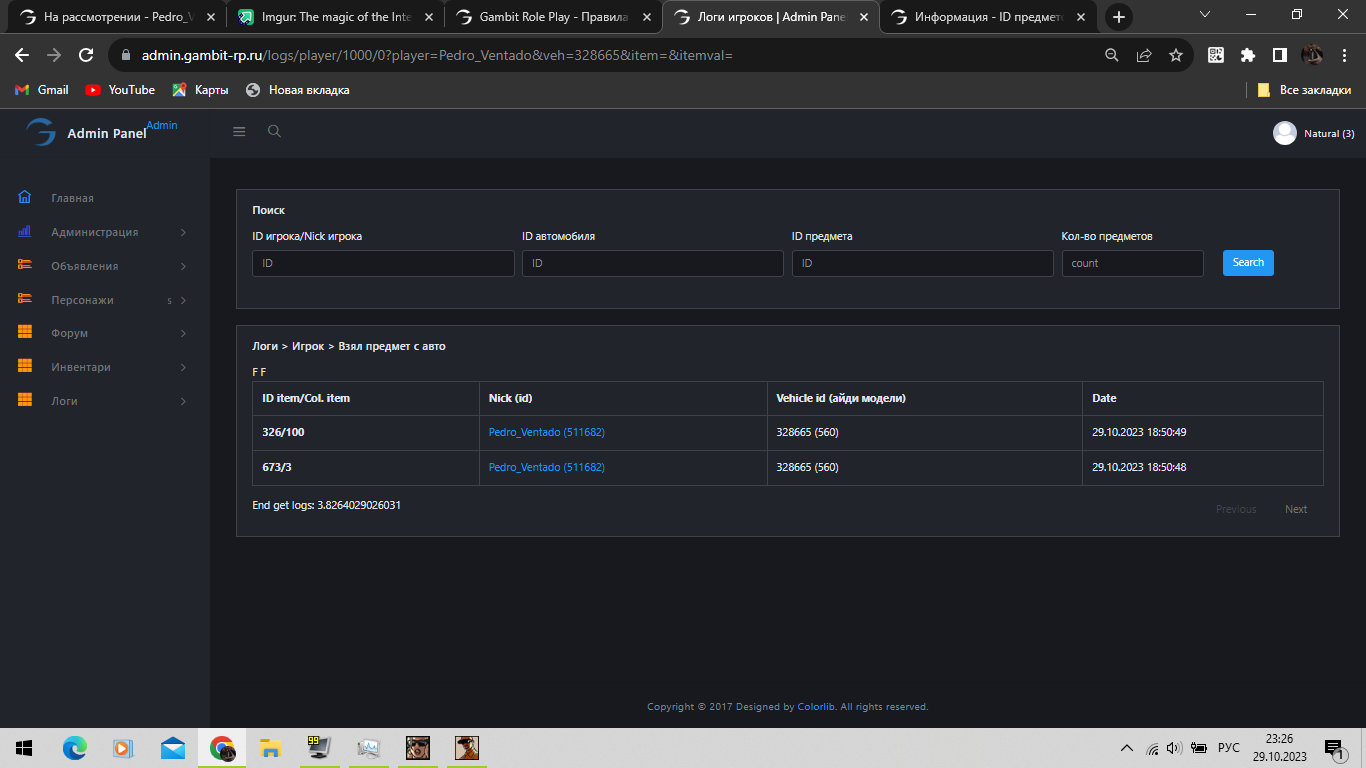Bookmark this page with the star icon

click(1176, 55)
